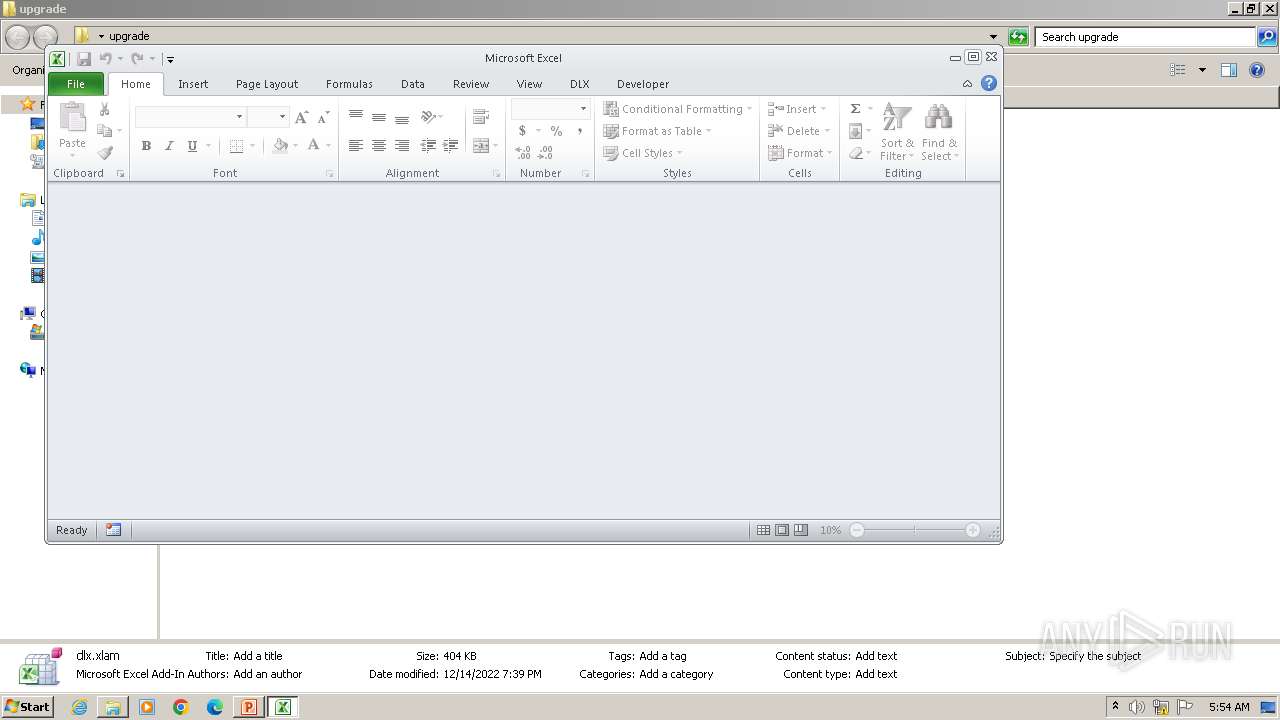
Task: Switch to the Insert tab
Action: (x=193, y=84)
